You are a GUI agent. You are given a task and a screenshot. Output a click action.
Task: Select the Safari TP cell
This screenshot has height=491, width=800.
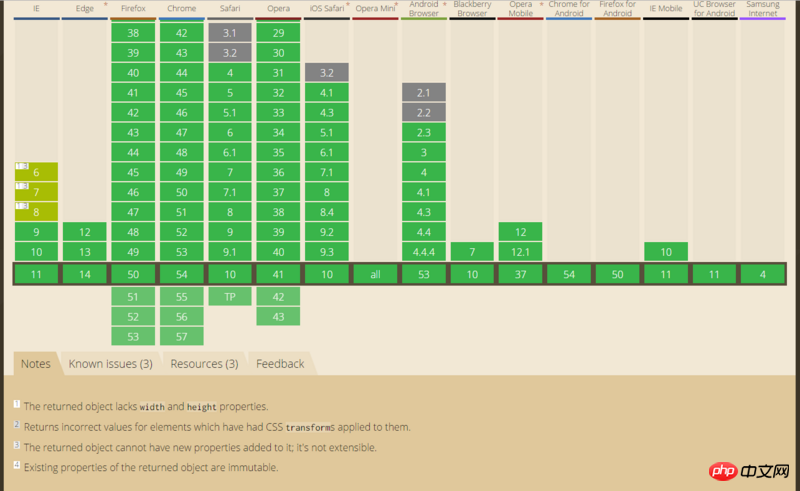tap(230, 297)
